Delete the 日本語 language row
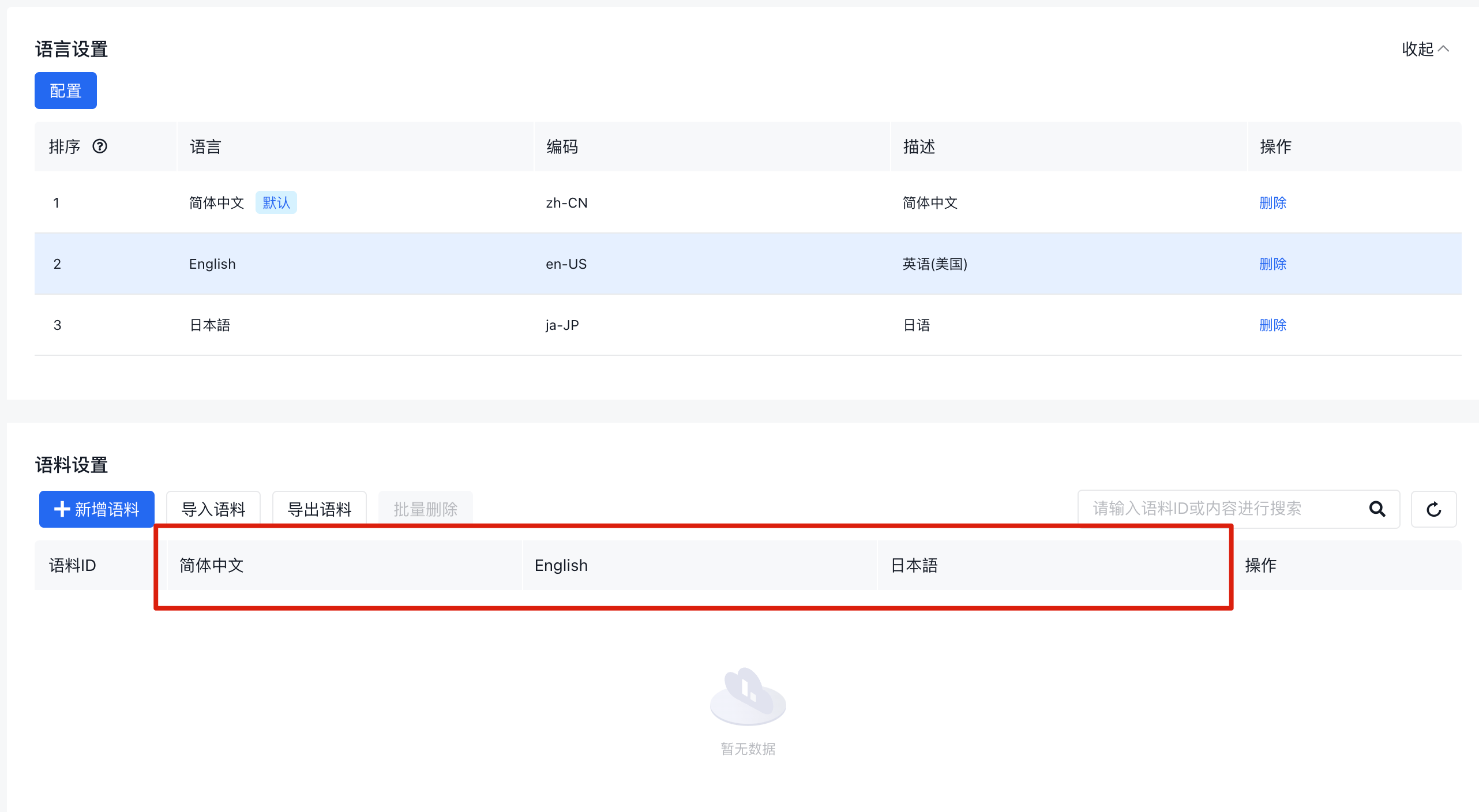 point(1272,325)
